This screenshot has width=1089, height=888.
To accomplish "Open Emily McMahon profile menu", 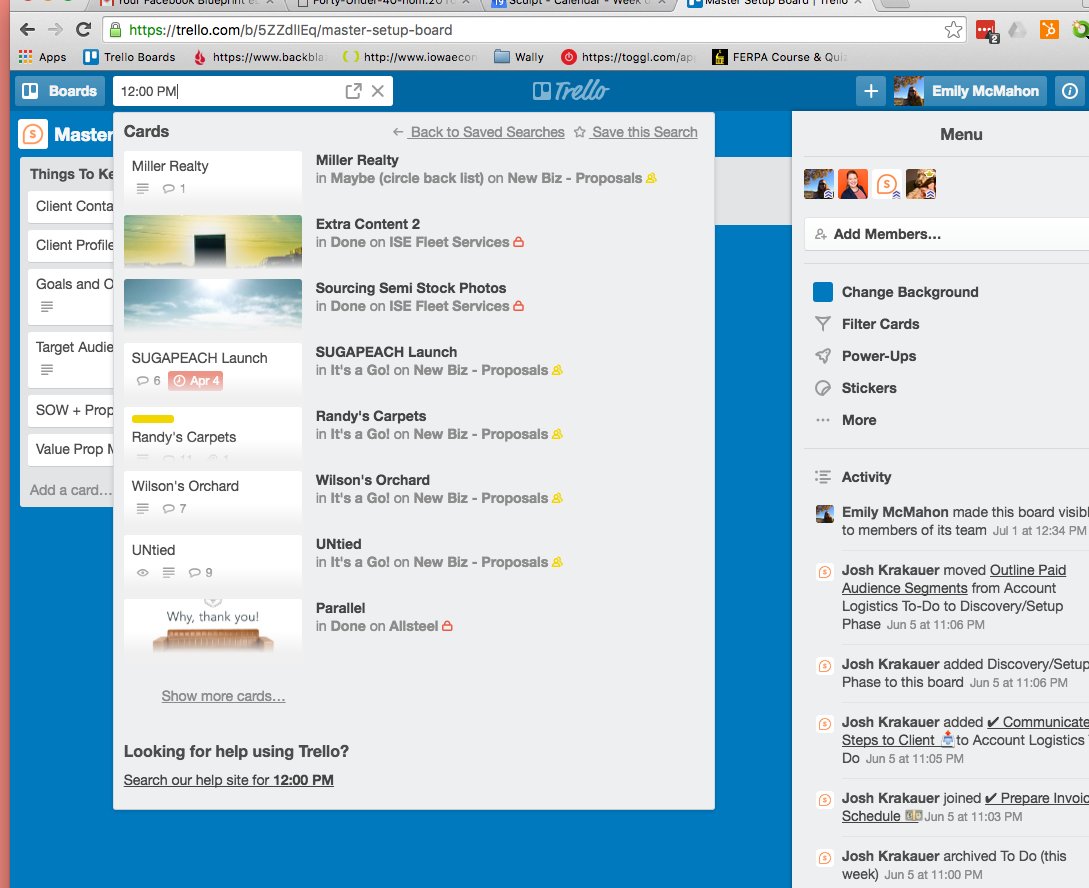I will 970,91.
